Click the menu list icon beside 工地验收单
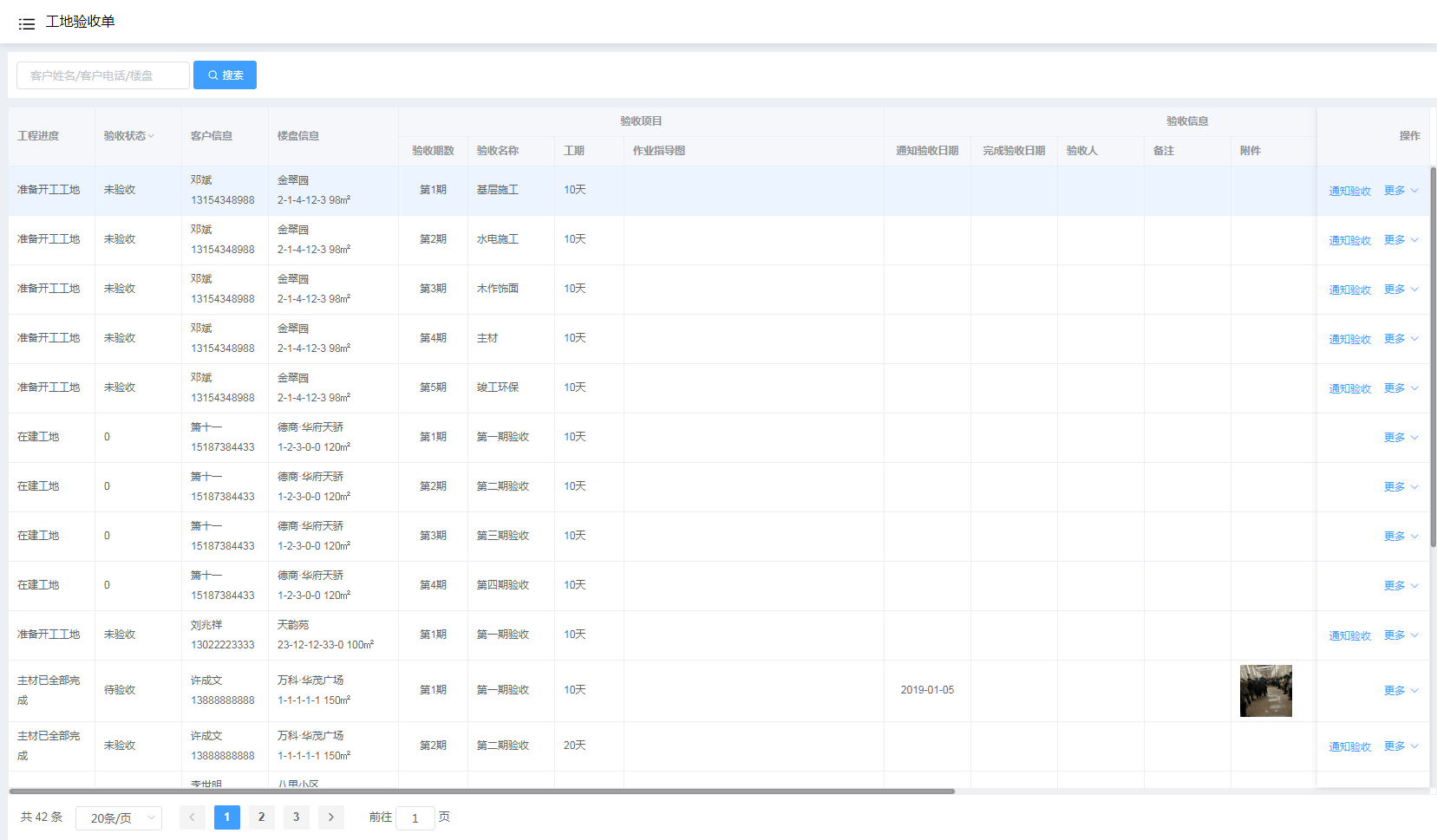 (27, 23)
